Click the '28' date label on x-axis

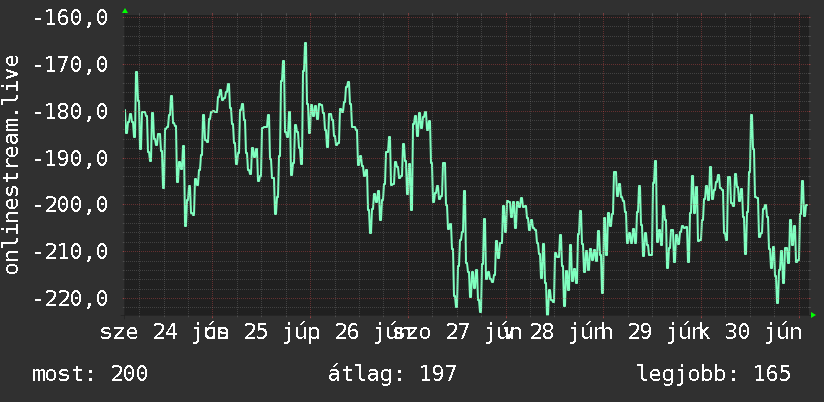(541, 332)
